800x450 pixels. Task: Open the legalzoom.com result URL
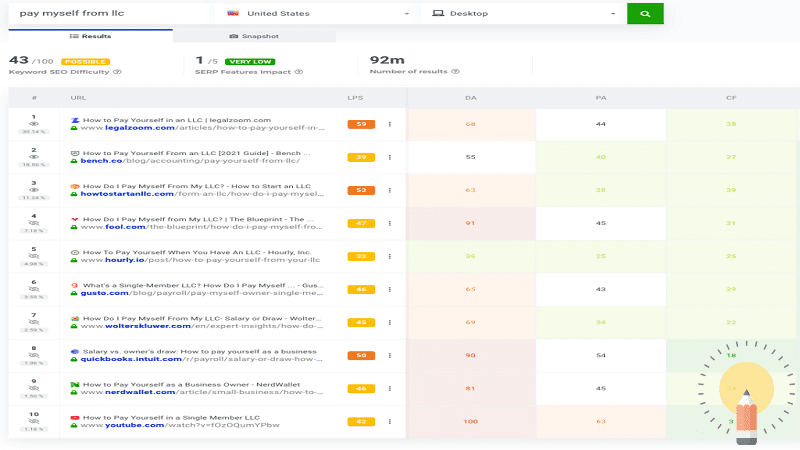click(203, 128)
